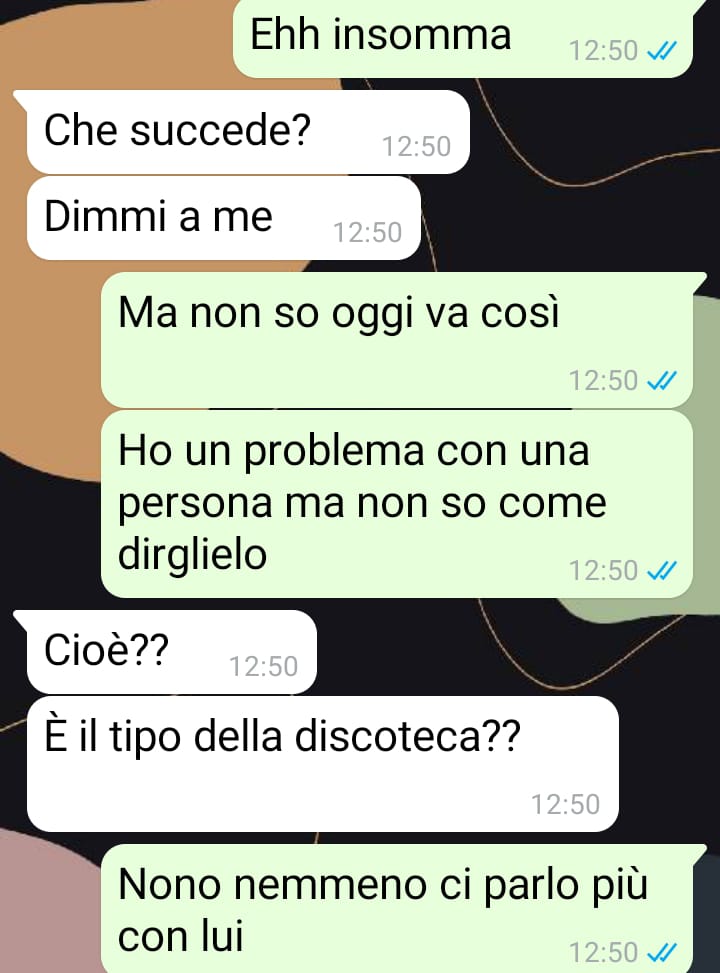Tap the read checkmarks on 'Ehh insomma'
The height and width of the screenshot is (973, 720).
(x=661, y=51)
